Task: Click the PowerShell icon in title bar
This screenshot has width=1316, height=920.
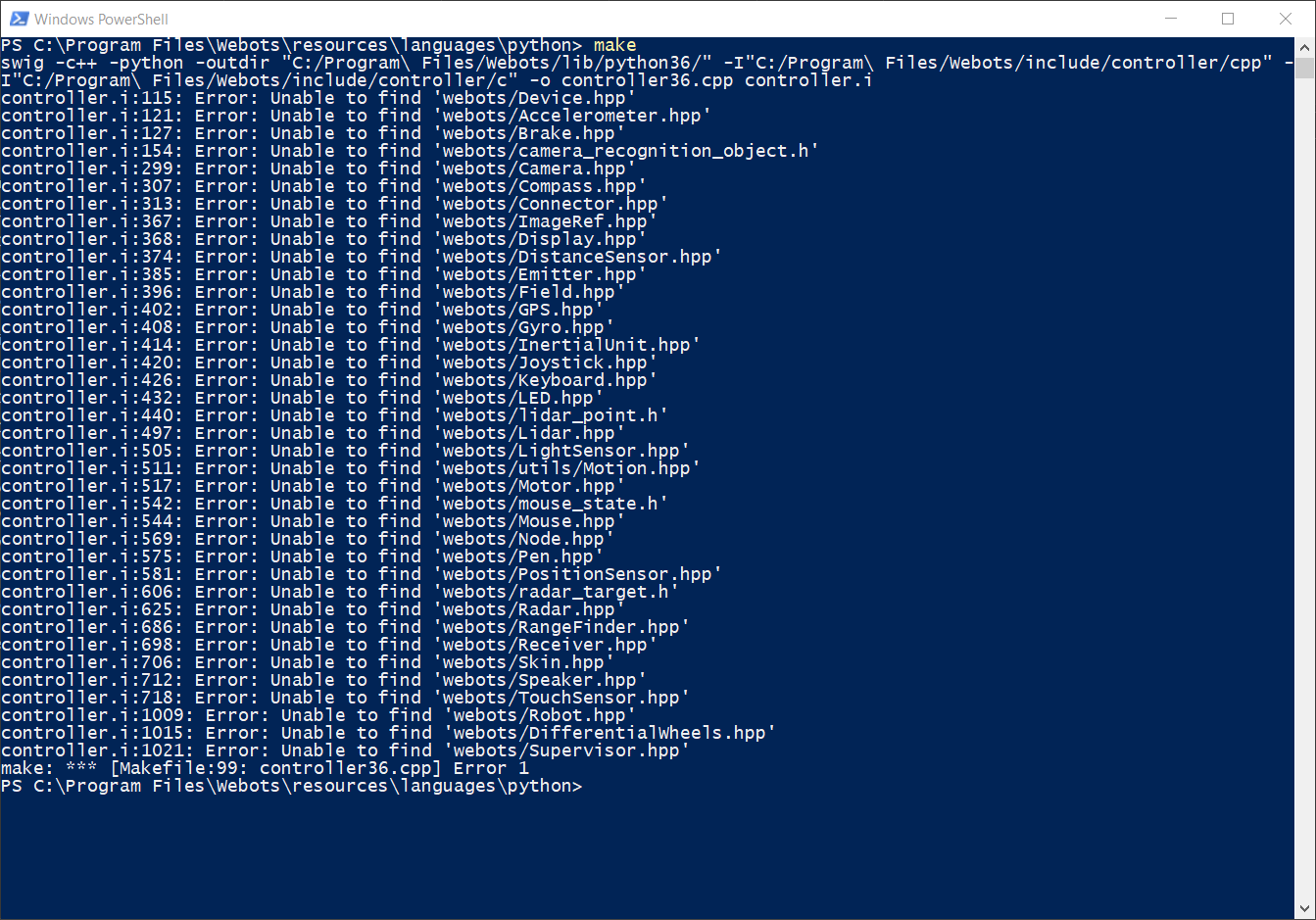Action: click(x=19, y=19)
